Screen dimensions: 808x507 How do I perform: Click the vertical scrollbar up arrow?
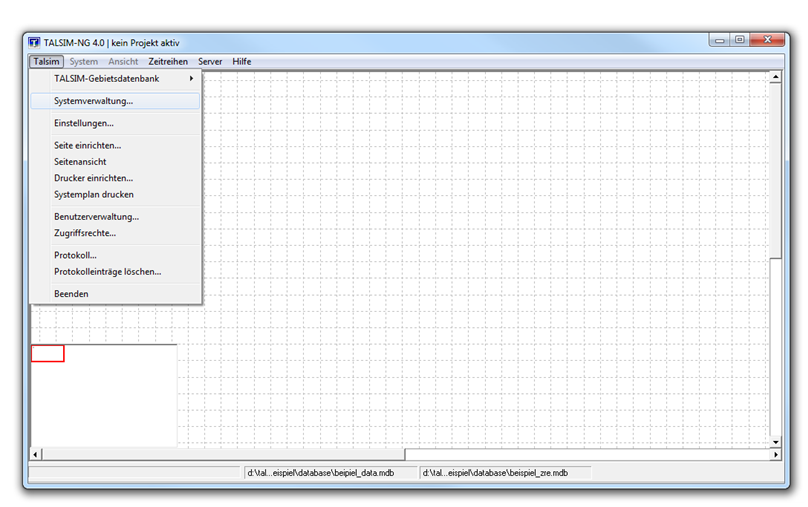pos(775,77)
